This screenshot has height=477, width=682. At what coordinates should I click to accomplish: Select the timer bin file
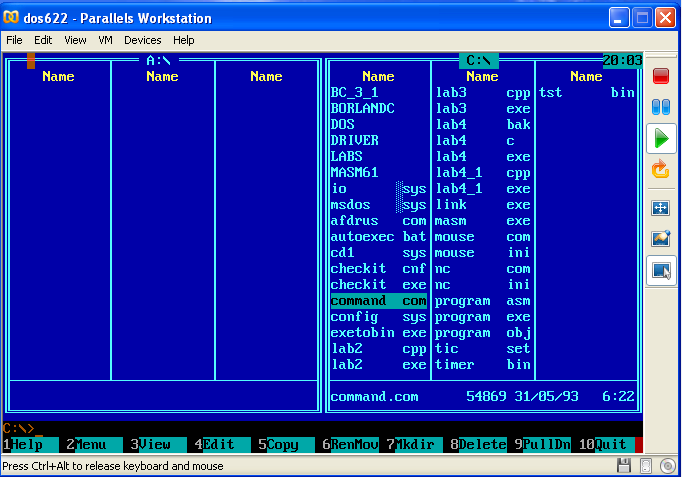483,365
